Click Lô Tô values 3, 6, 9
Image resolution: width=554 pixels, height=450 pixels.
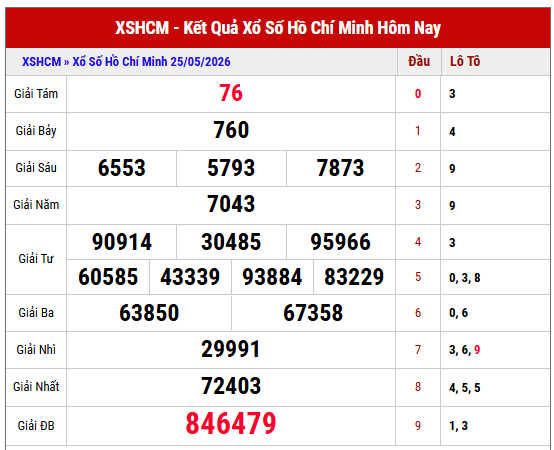pos(465,350)
